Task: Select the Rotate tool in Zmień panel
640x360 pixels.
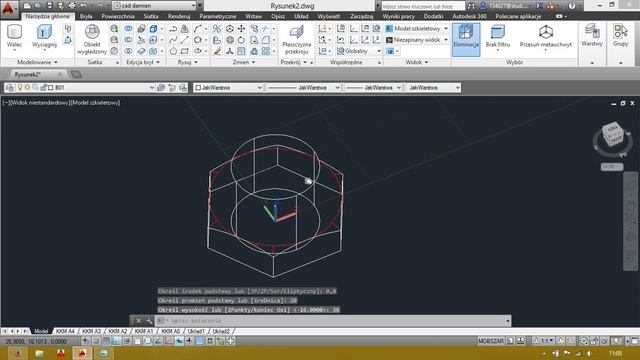Action: click(241, 40)
